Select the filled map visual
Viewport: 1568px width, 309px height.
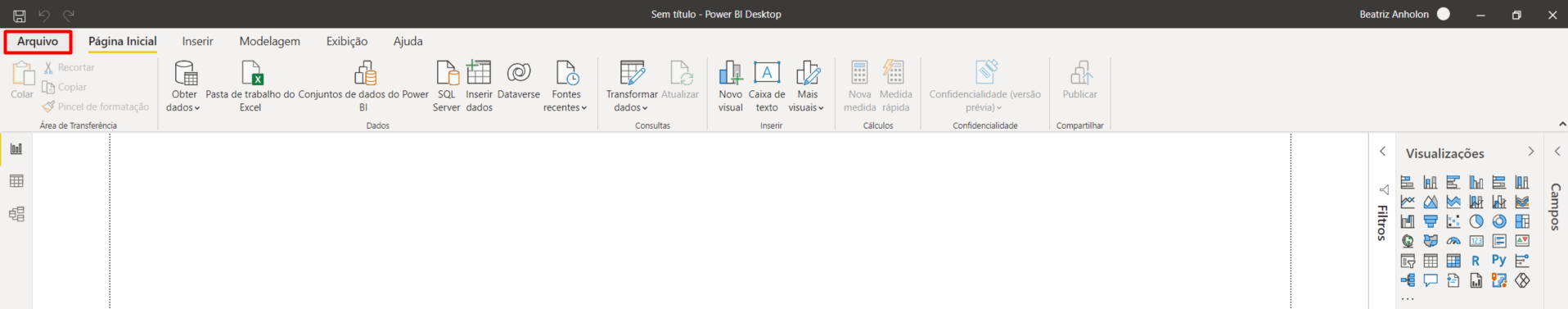tap(1431, 241)
